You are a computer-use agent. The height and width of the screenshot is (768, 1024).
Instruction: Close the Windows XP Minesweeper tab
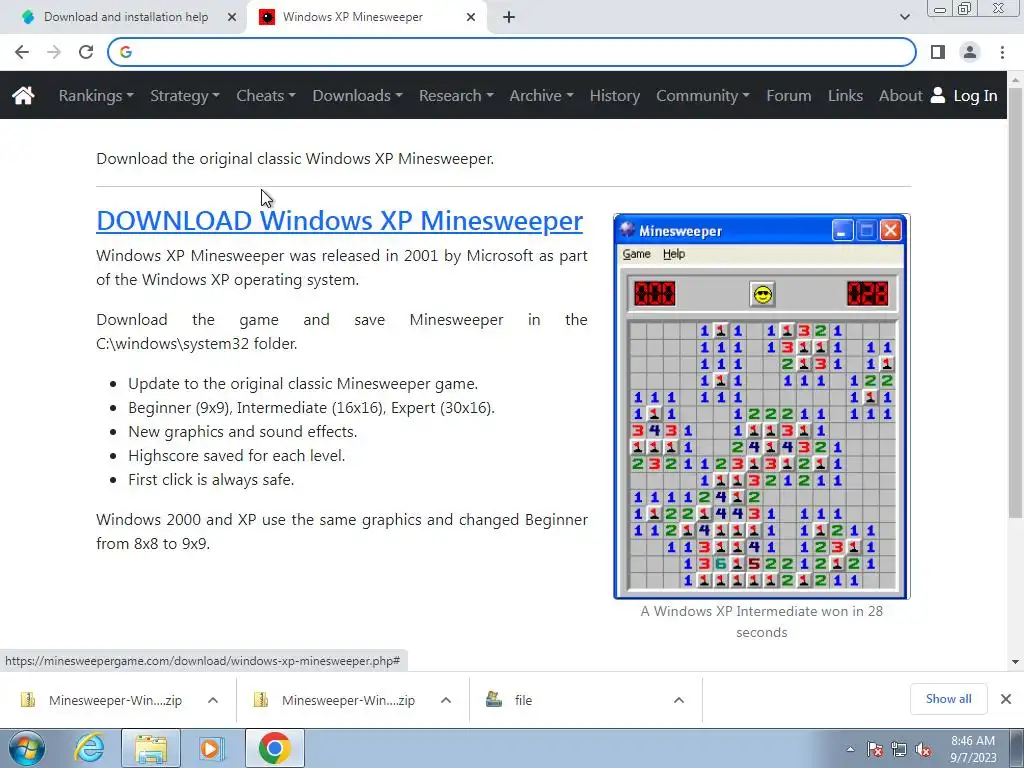pos(471,17)
